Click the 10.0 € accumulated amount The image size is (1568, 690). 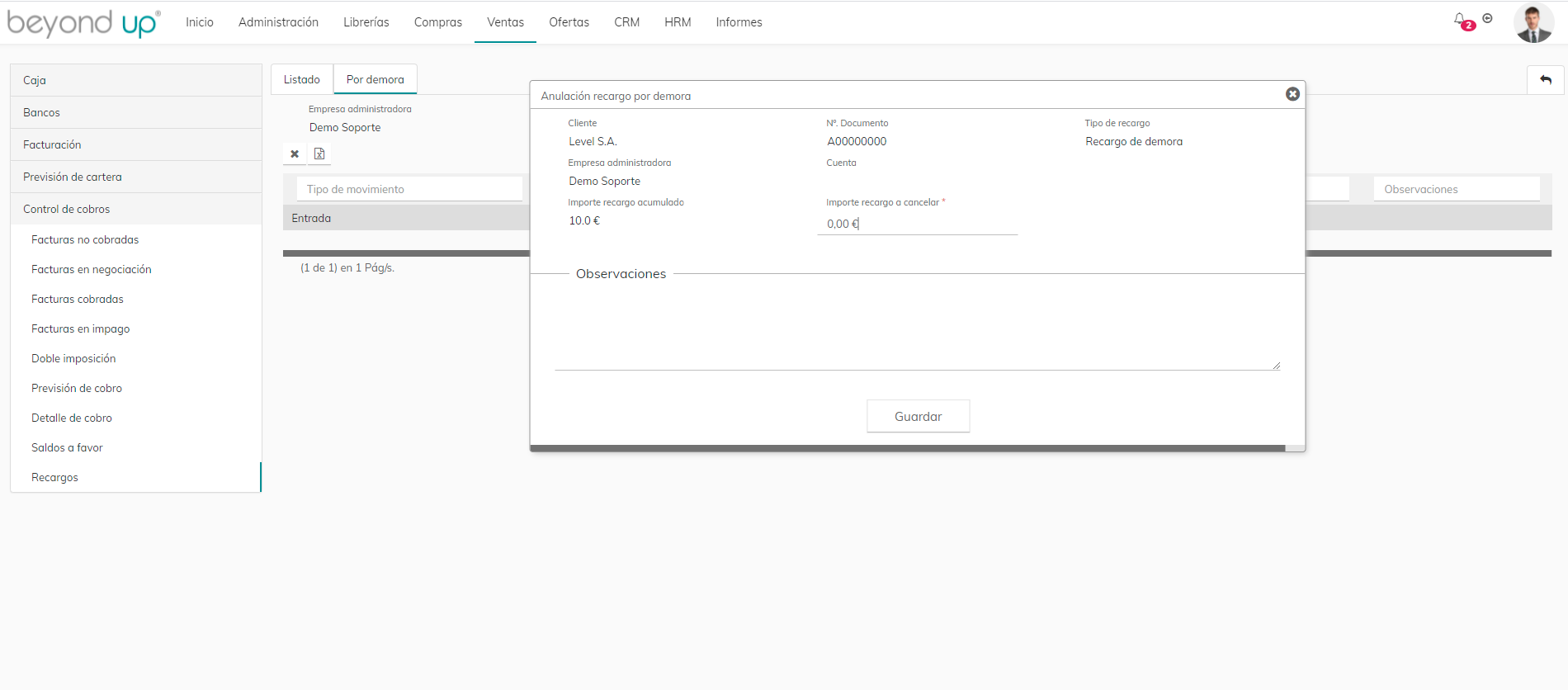(584, 220)
